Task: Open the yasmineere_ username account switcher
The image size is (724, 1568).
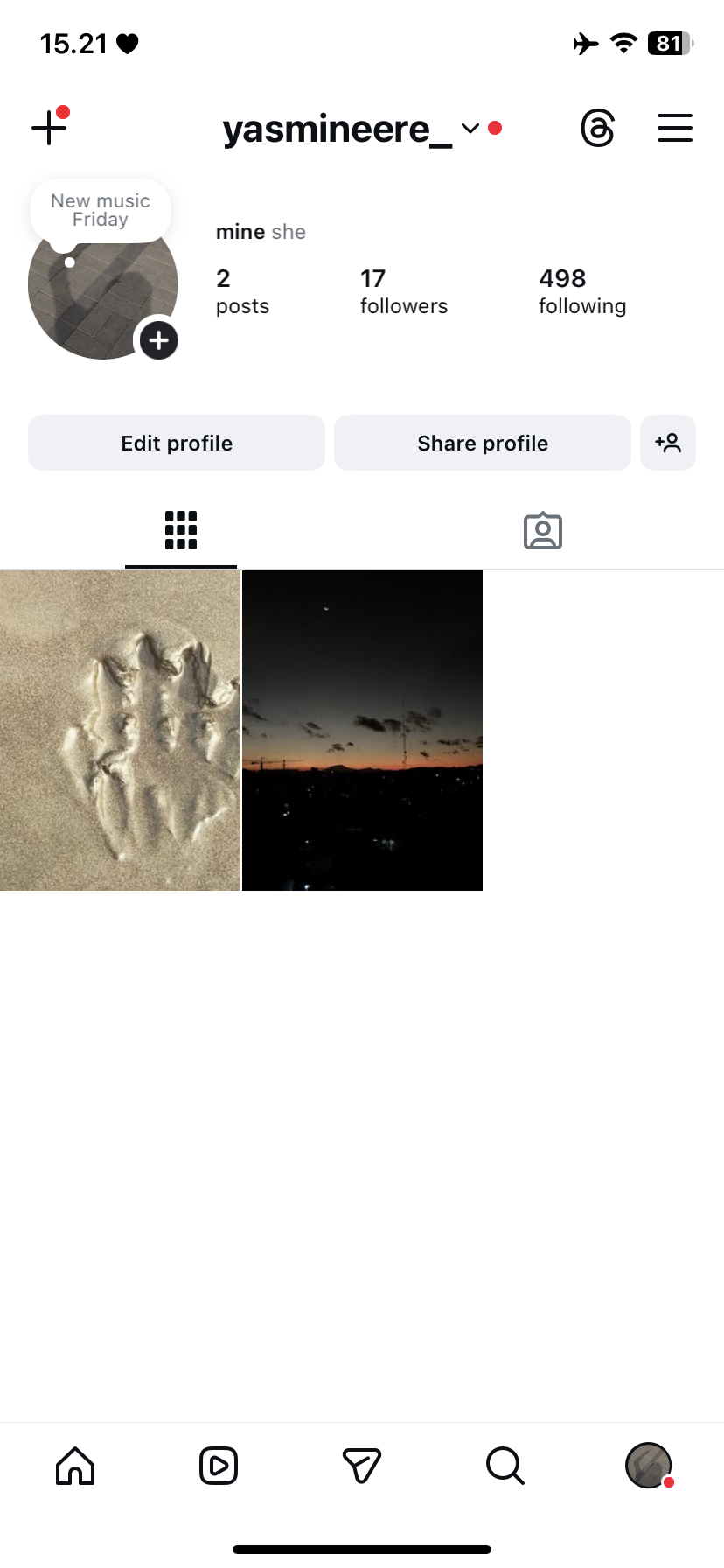Action: pos(338,129)
